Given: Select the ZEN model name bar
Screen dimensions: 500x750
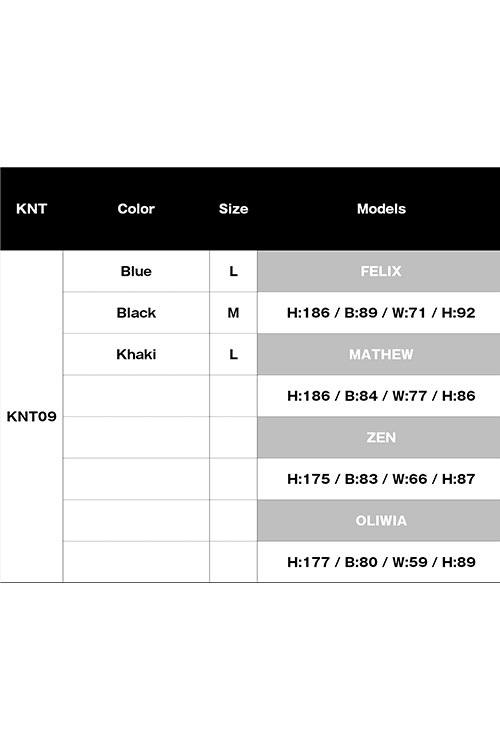Looking at the screenshot, I should [x=379, y=438].
